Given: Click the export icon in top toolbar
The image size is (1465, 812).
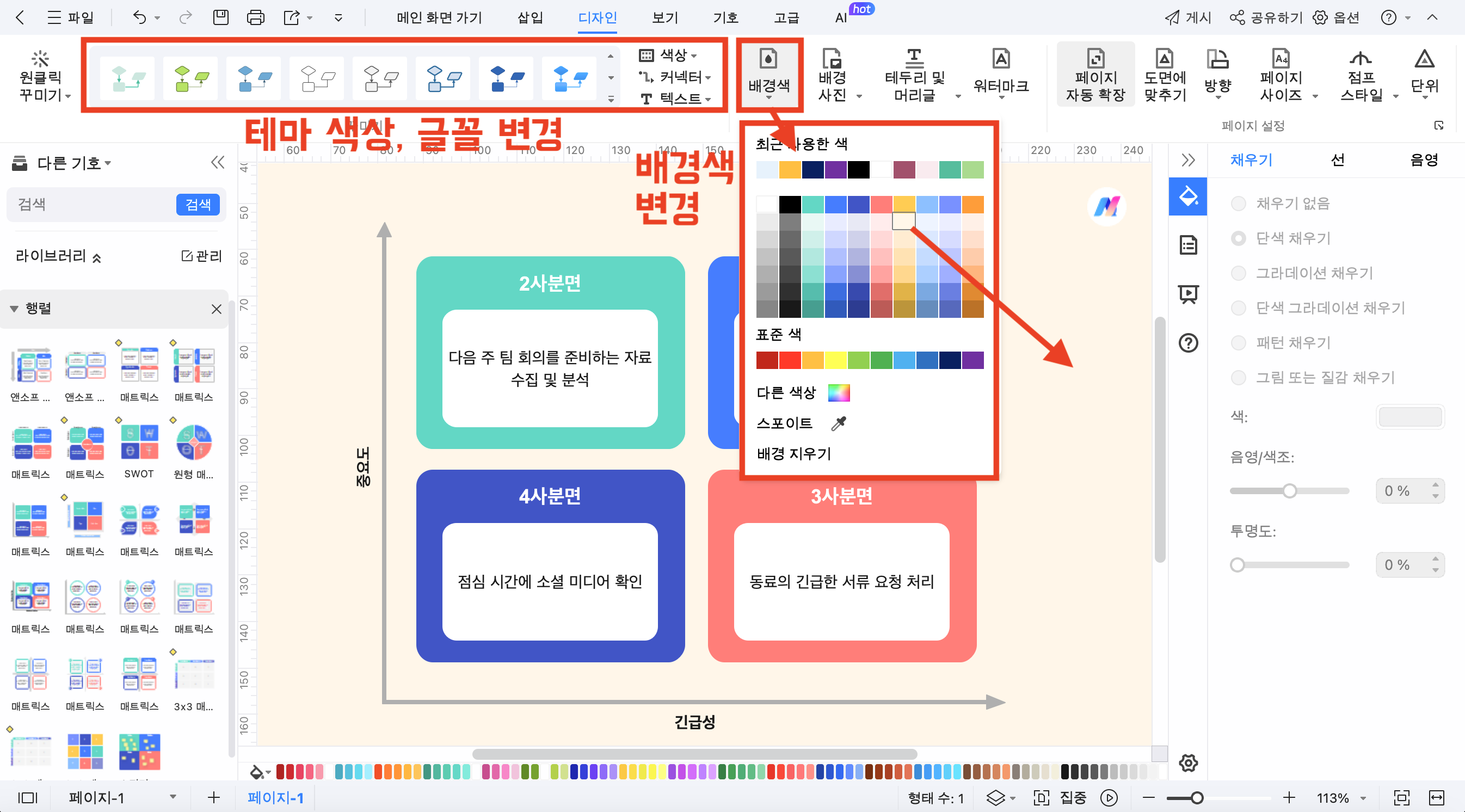Looking at the screenshot, I should click(292, 17).
